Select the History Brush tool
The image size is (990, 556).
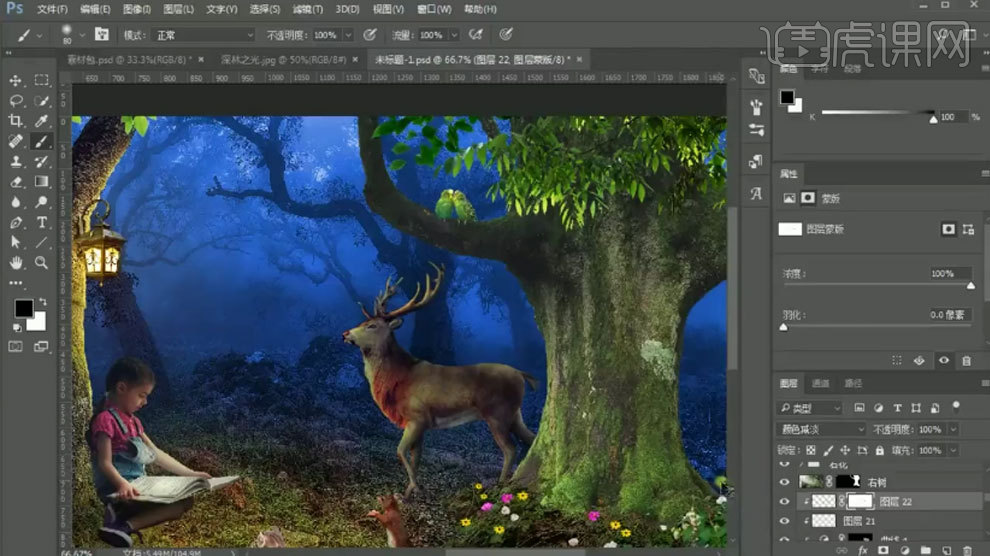tap(42, 162)
